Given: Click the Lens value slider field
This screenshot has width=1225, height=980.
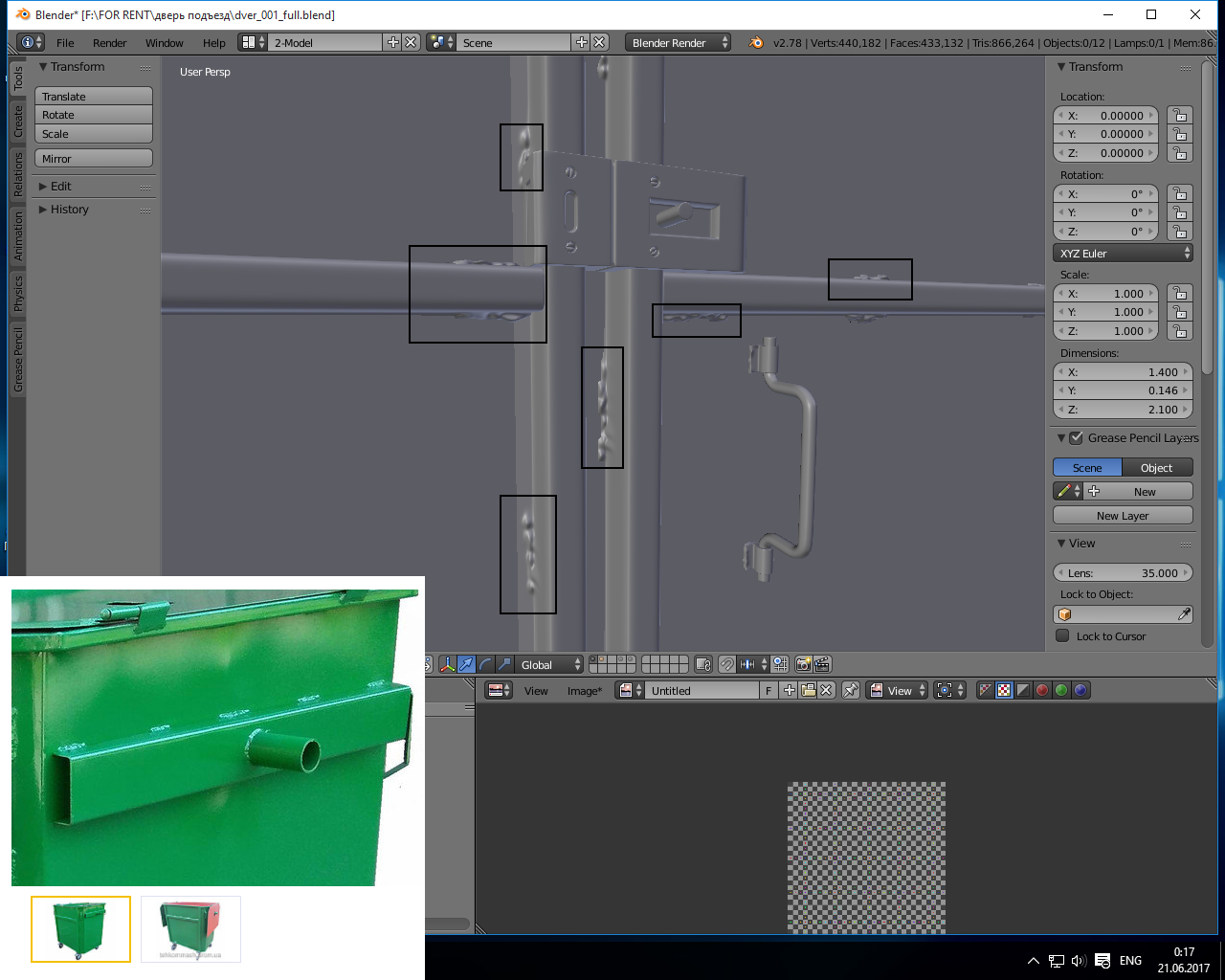Looking at the screenshot, I should [1123, 573].
